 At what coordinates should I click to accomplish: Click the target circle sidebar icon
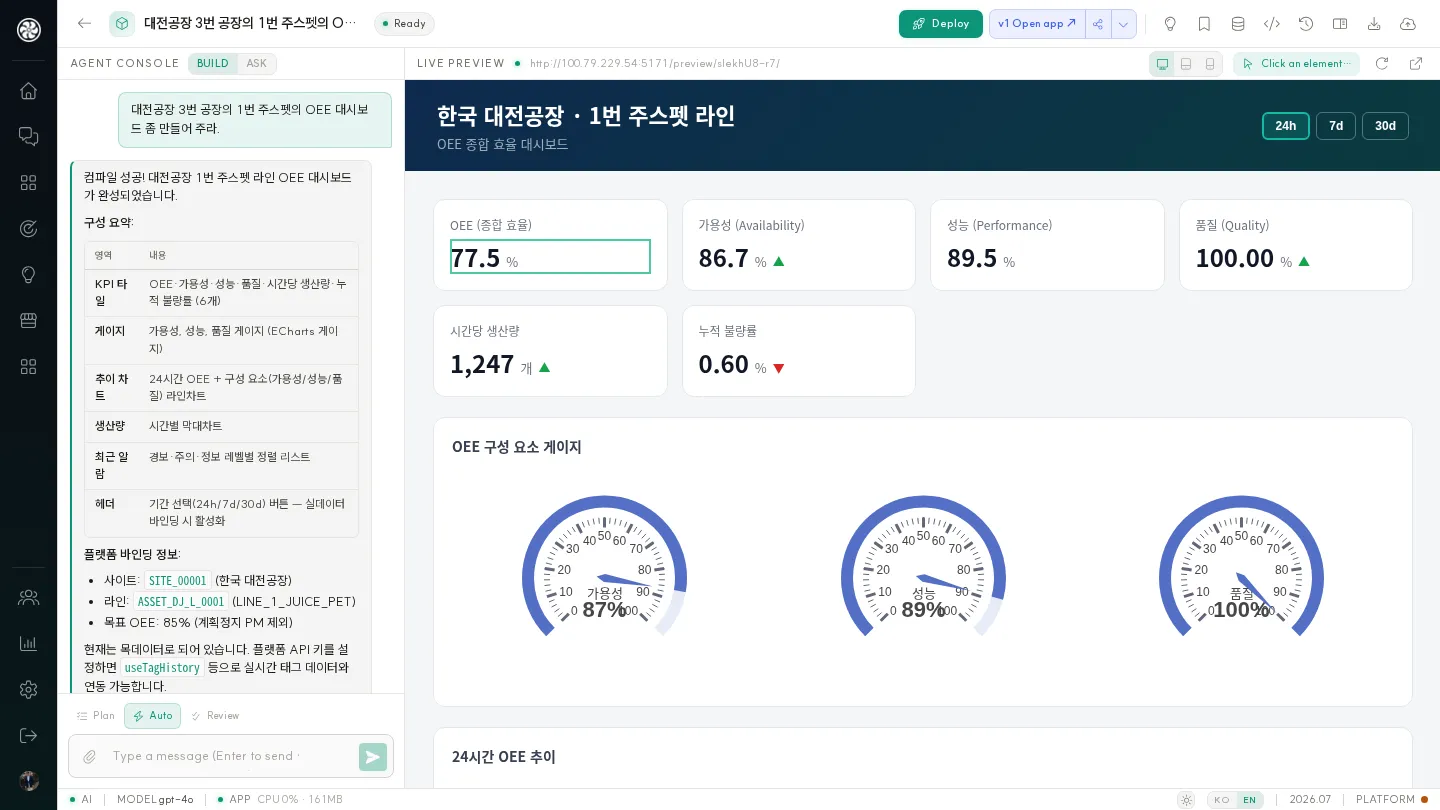[28, 229]
